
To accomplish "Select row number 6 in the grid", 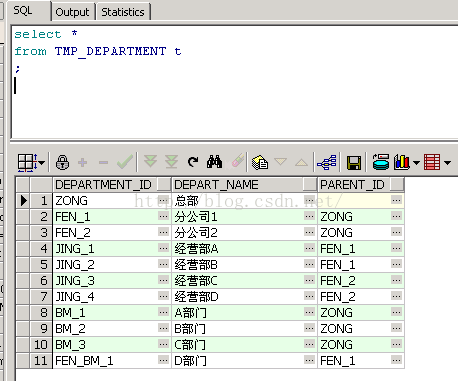I will pos(41,281).
